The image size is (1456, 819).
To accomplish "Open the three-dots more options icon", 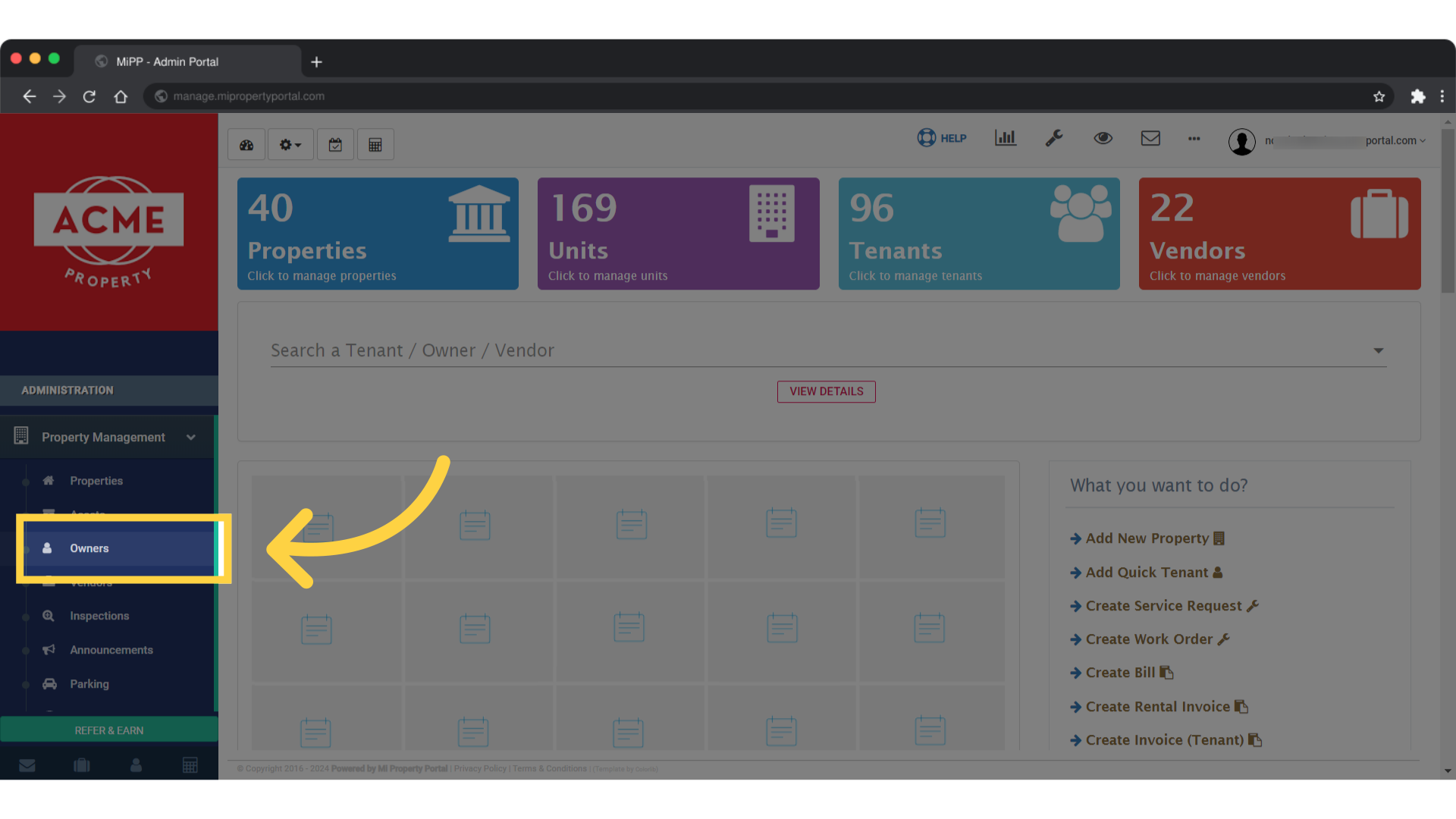I will pyautogui.click(x=1194, y=139).
